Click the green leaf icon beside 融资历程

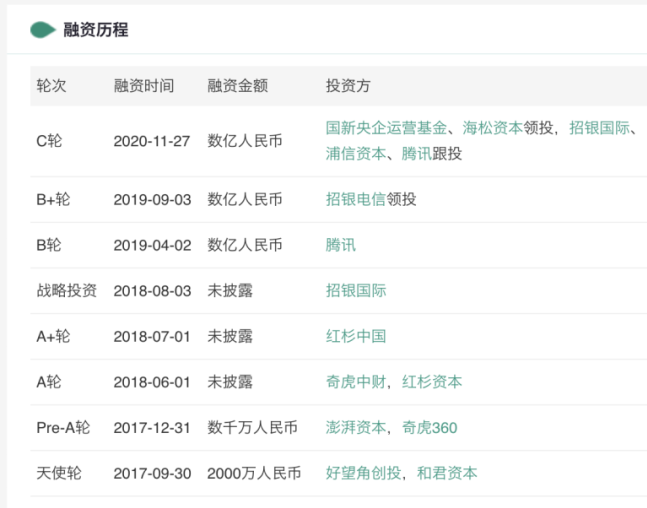pyautogui.click(x=43, y=30)
